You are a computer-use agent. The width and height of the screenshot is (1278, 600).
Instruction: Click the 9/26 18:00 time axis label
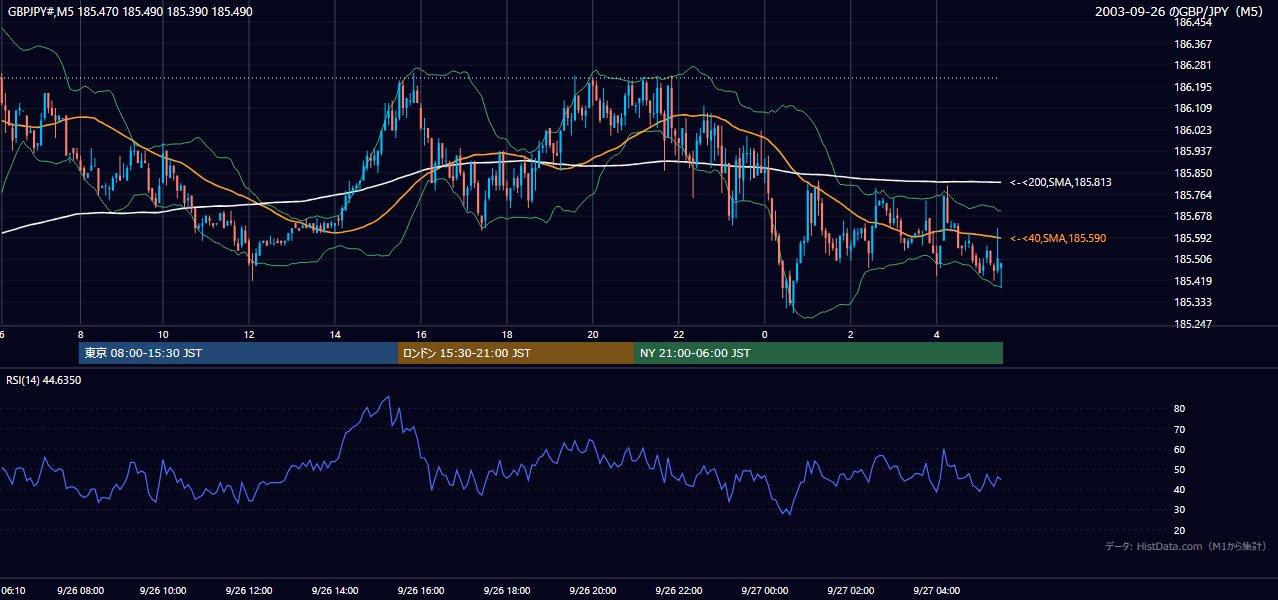tap(508, 591)
